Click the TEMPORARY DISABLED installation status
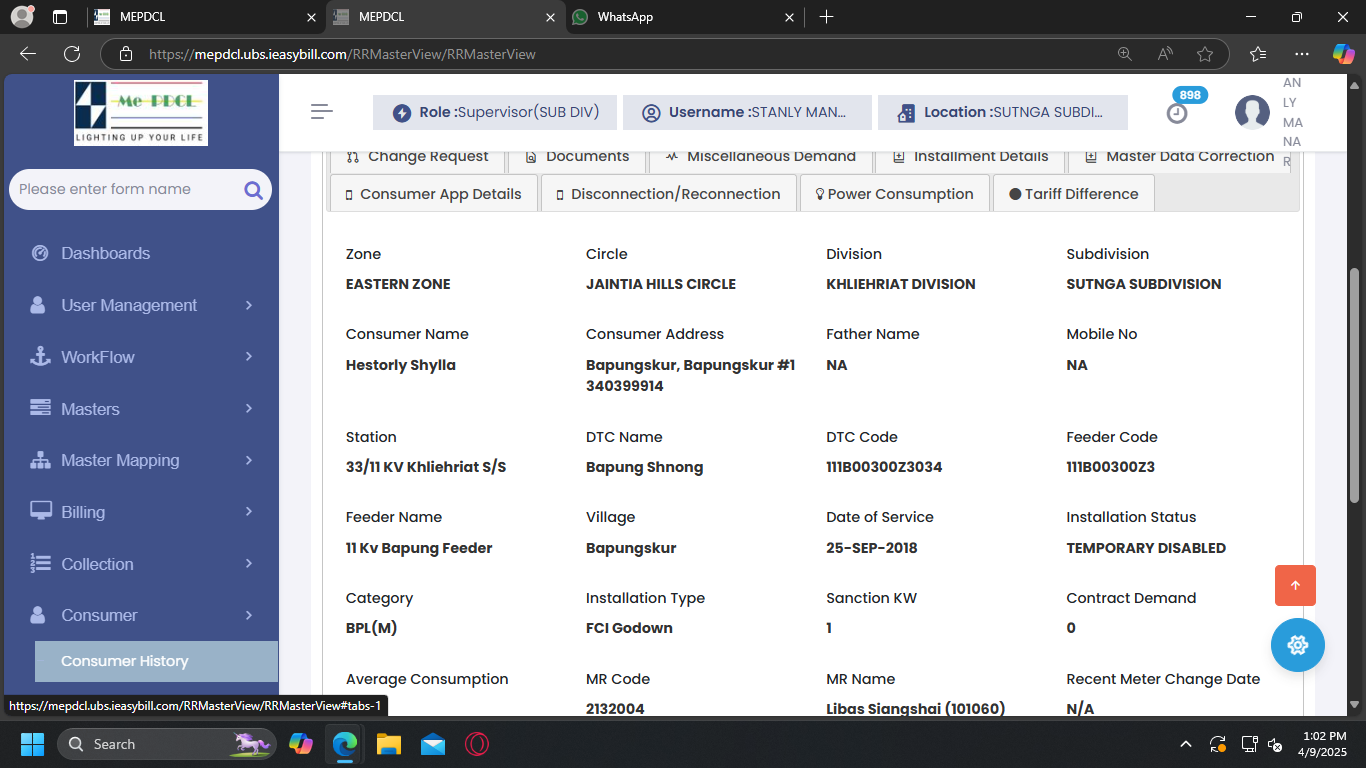1366x768 pixels. point(1146,548)
